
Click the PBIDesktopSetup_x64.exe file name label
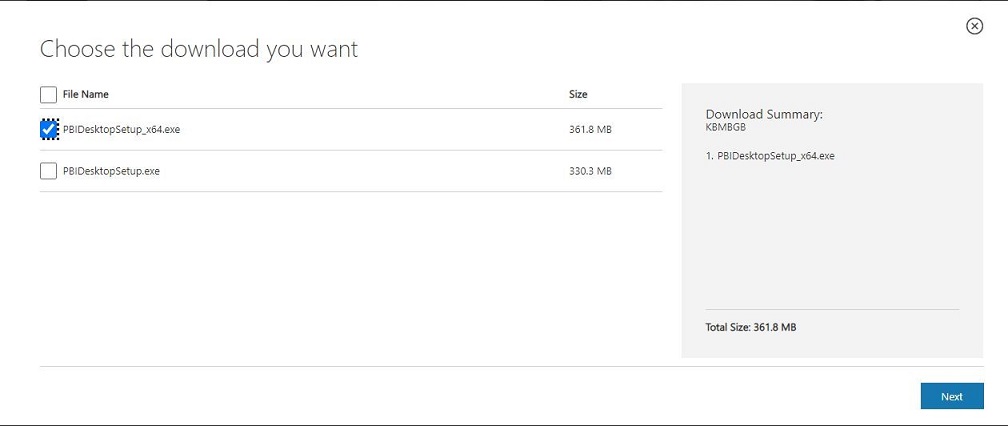point(122,129)
